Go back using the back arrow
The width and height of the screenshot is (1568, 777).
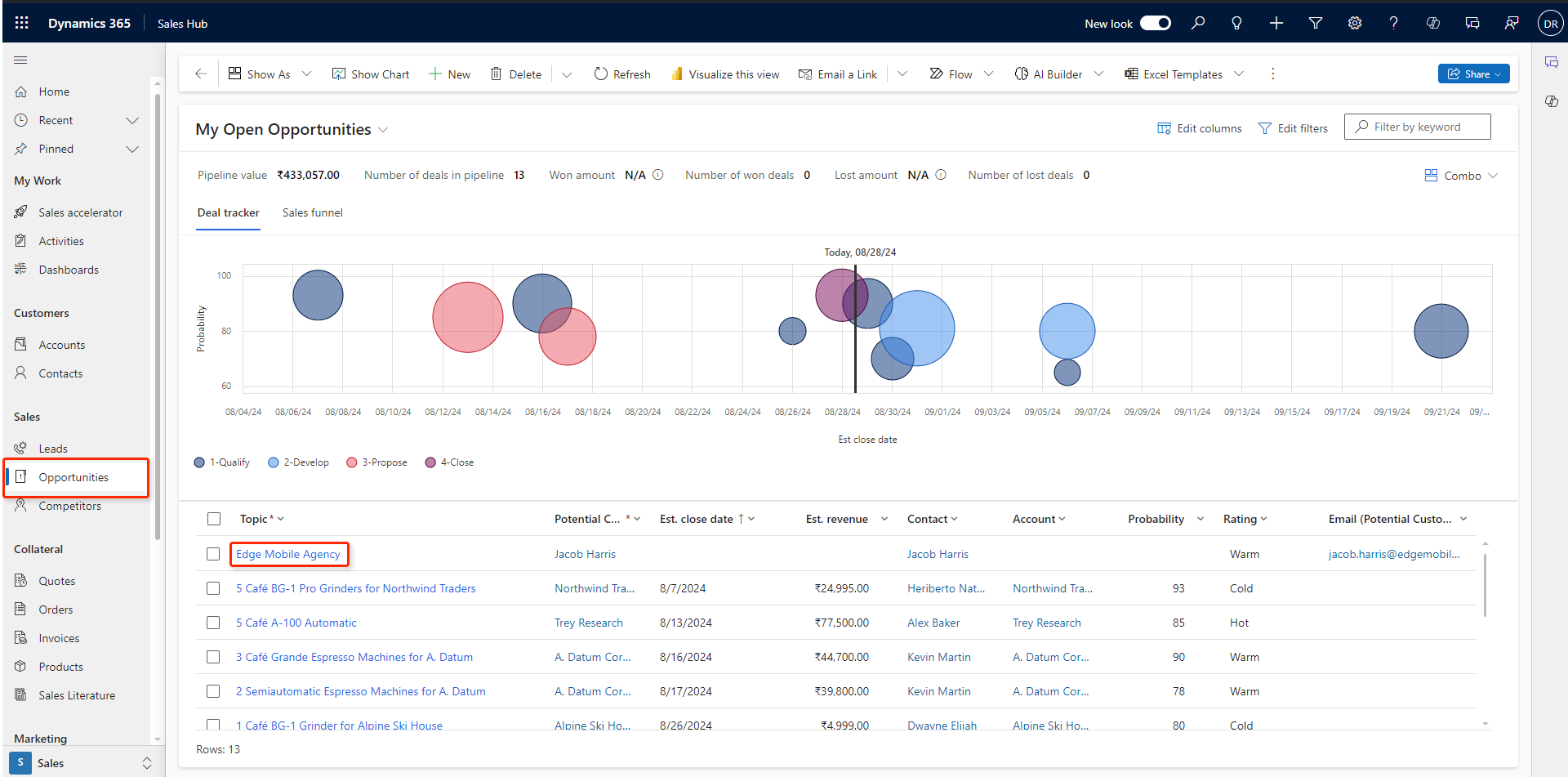201,74
